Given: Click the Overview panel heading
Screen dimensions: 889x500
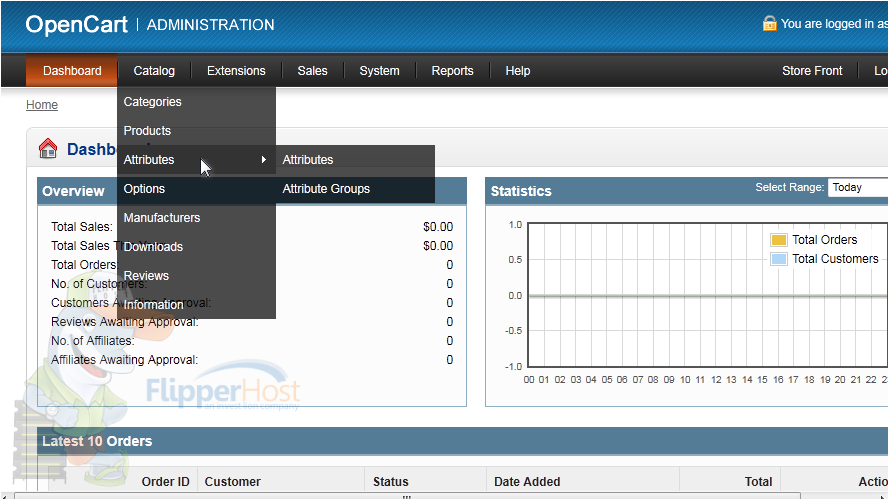Looking at the screenshot, I should pyautogui.click(x=73, y=191).
